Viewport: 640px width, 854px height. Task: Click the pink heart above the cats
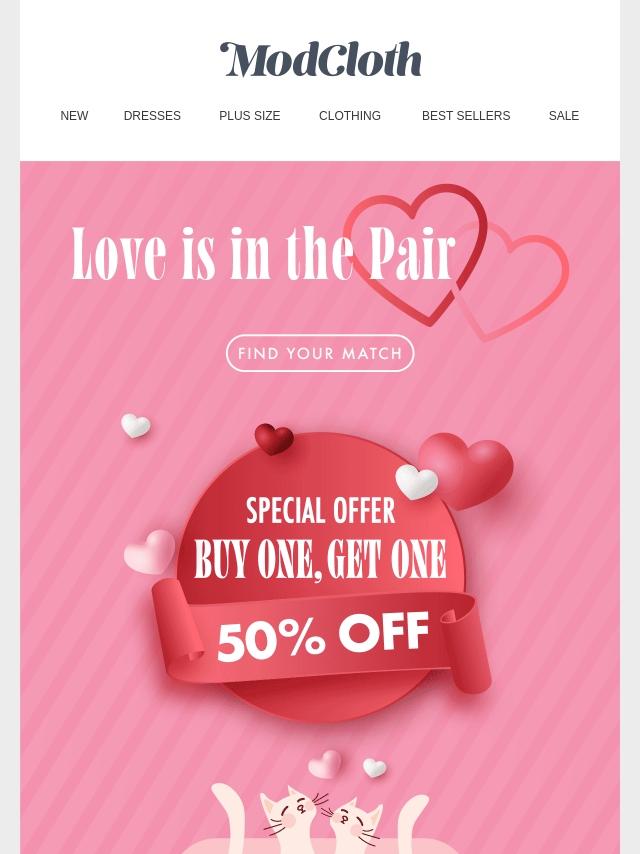[325, 764]
